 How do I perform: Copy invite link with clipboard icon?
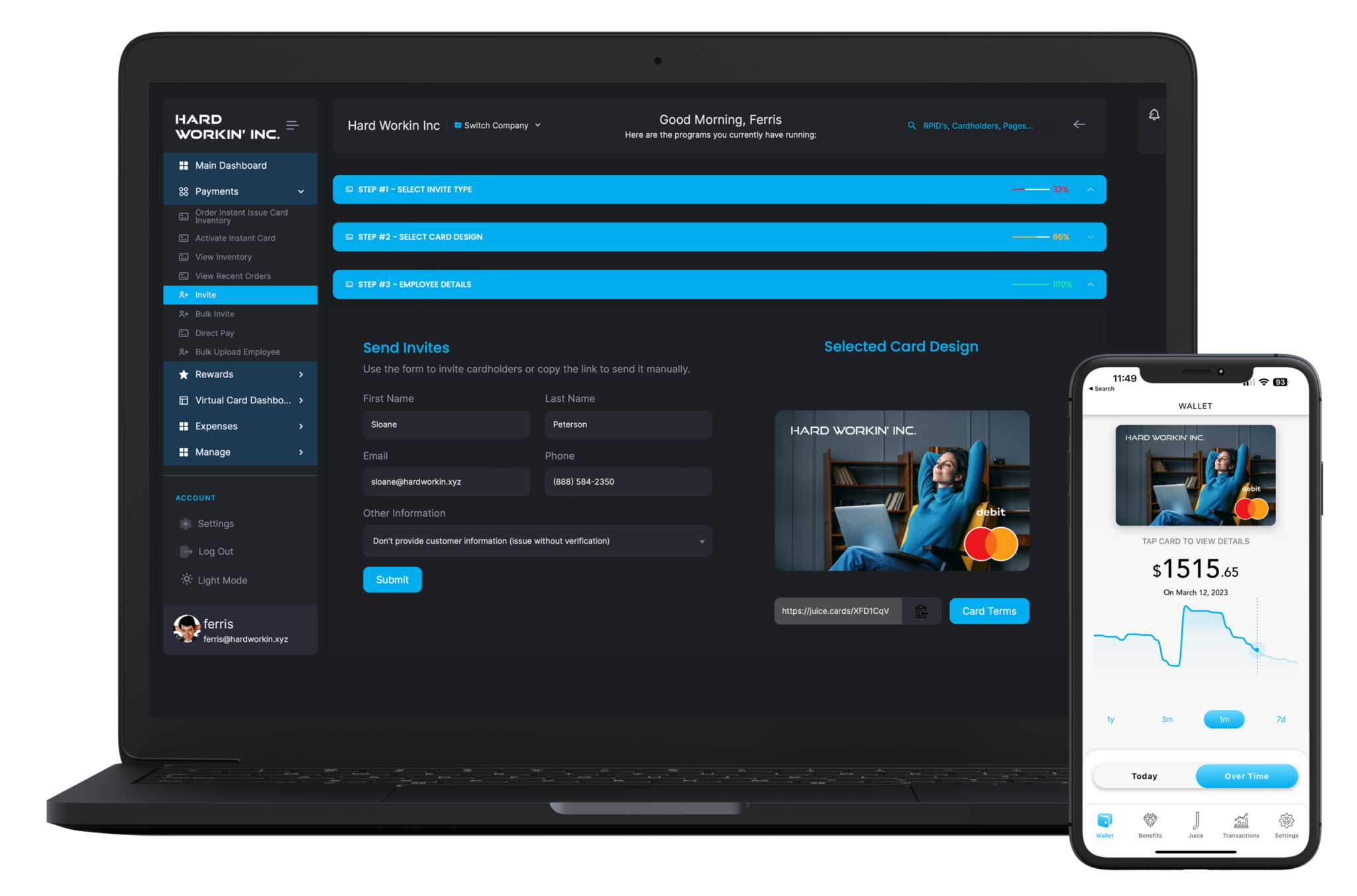[921, 611]
